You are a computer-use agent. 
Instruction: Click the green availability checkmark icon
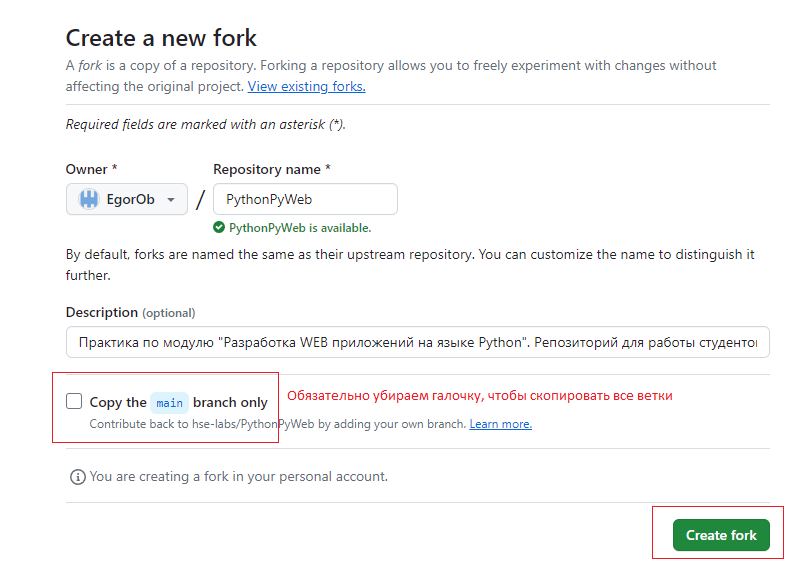pos(219,228)
